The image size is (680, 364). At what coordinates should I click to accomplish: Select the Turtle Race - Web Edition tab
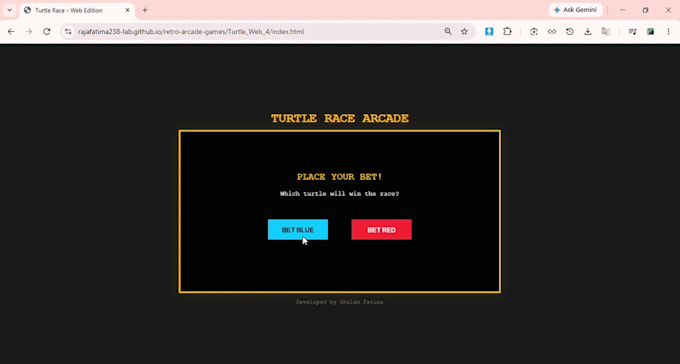pyautogui.click(x=77, y=10)
